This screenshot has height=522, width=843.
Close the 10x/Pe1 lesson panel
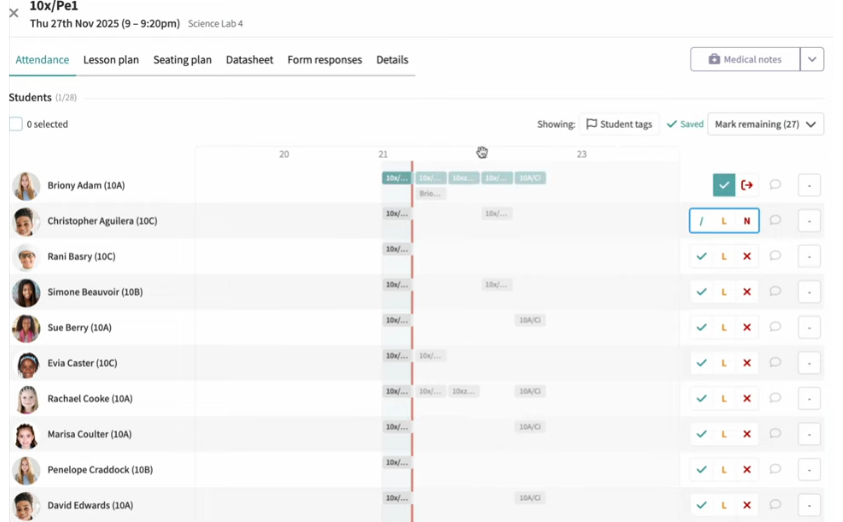click(14, 13)
